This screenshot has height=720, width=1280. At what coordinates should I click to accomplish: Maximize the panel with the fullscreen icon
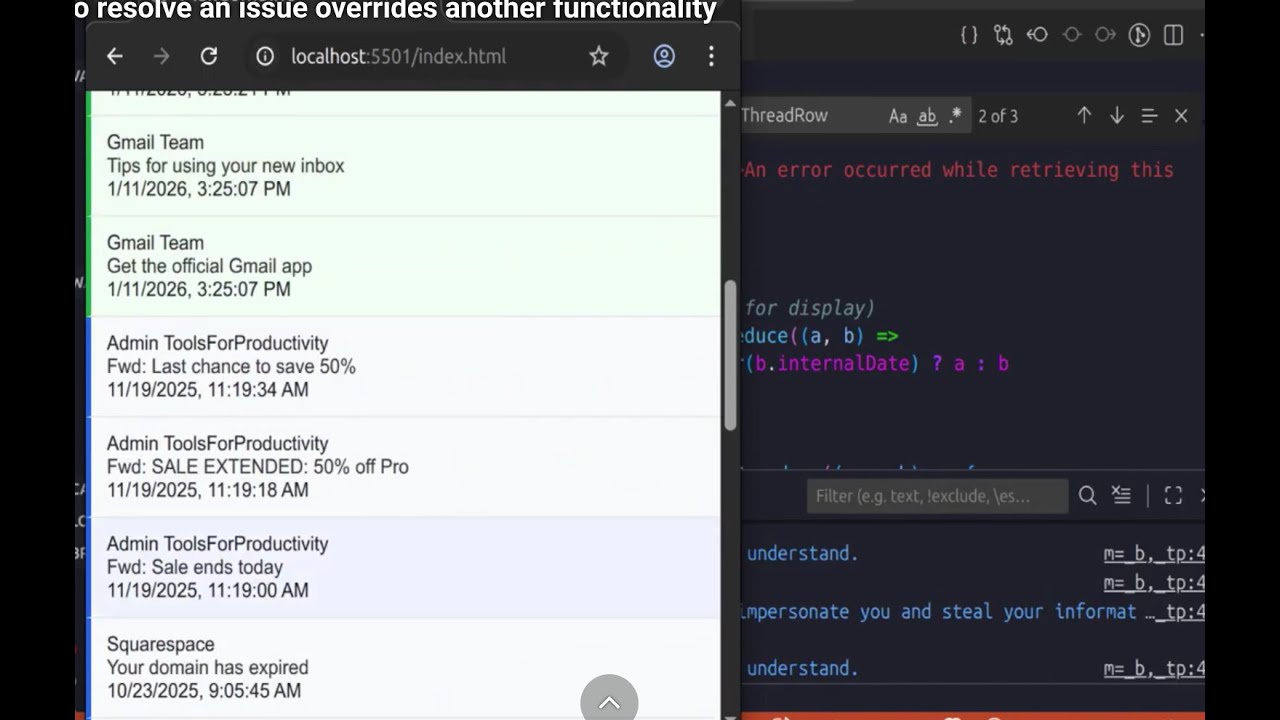click(1173, 496)
